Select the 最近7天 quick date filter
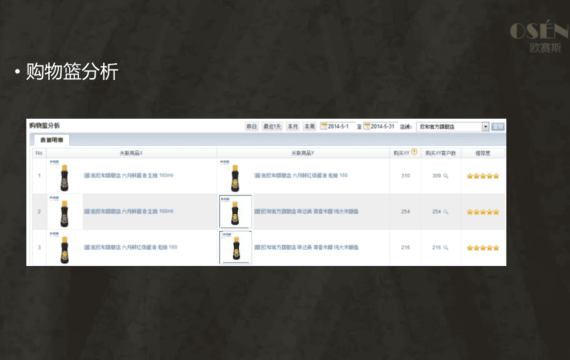The image size is (570, 360). 272,127
